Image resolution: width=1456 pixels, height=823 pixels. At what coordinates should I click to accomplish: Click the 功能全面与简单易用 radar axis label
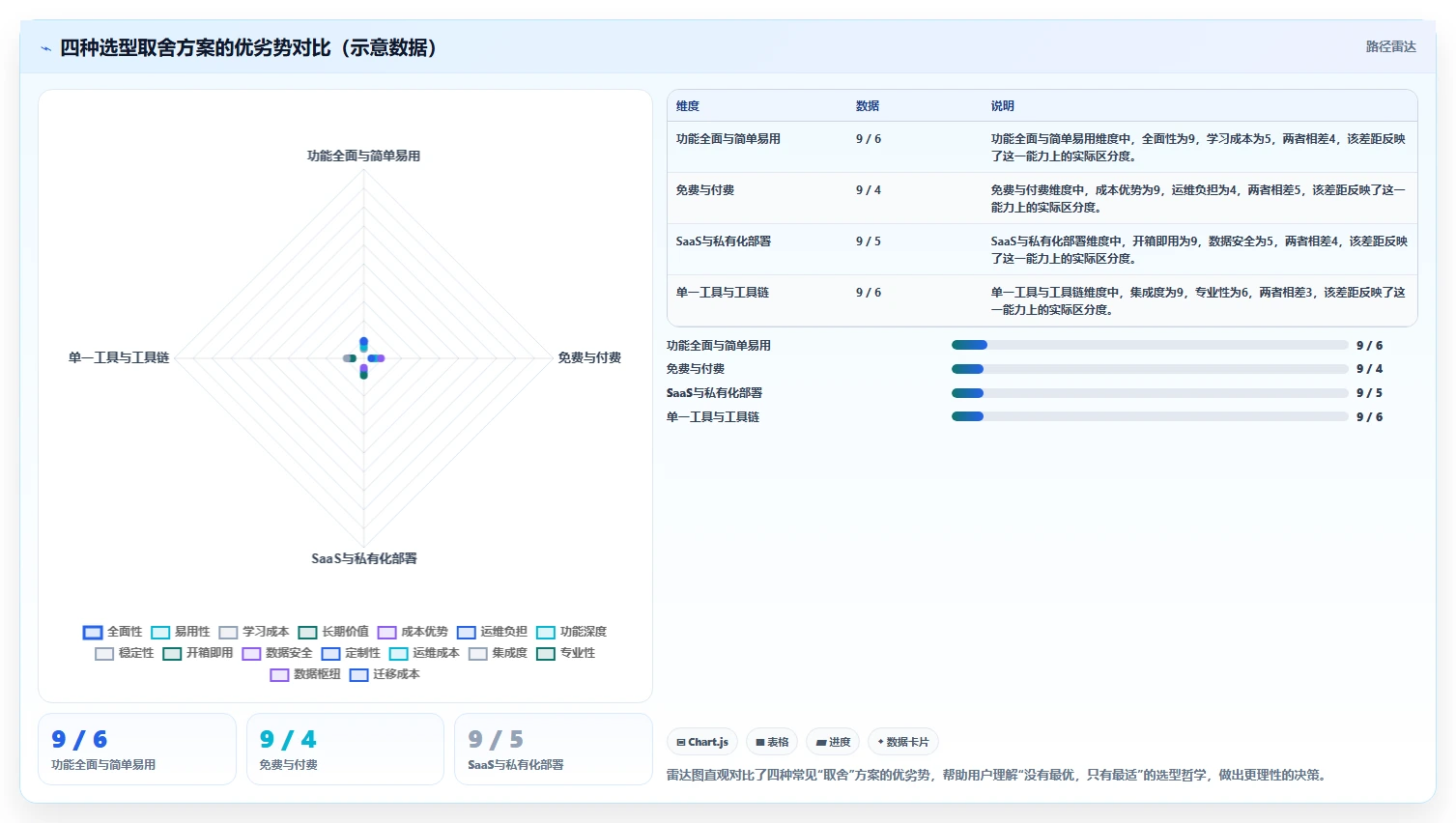tap(363, 156)
